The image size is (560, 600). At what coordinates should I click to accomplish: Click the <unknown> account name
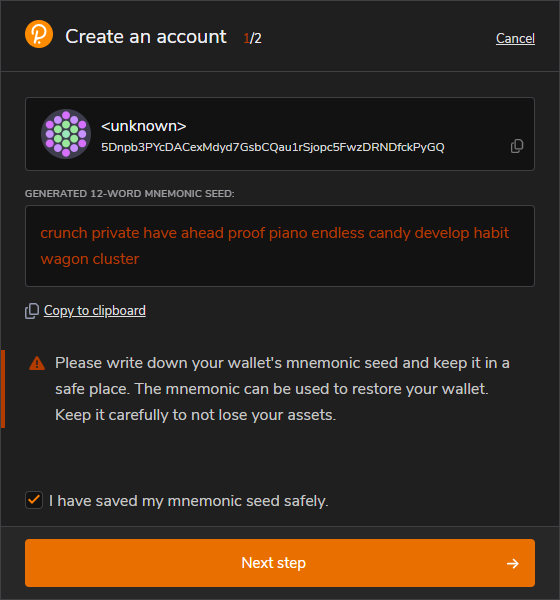[144, 126]
